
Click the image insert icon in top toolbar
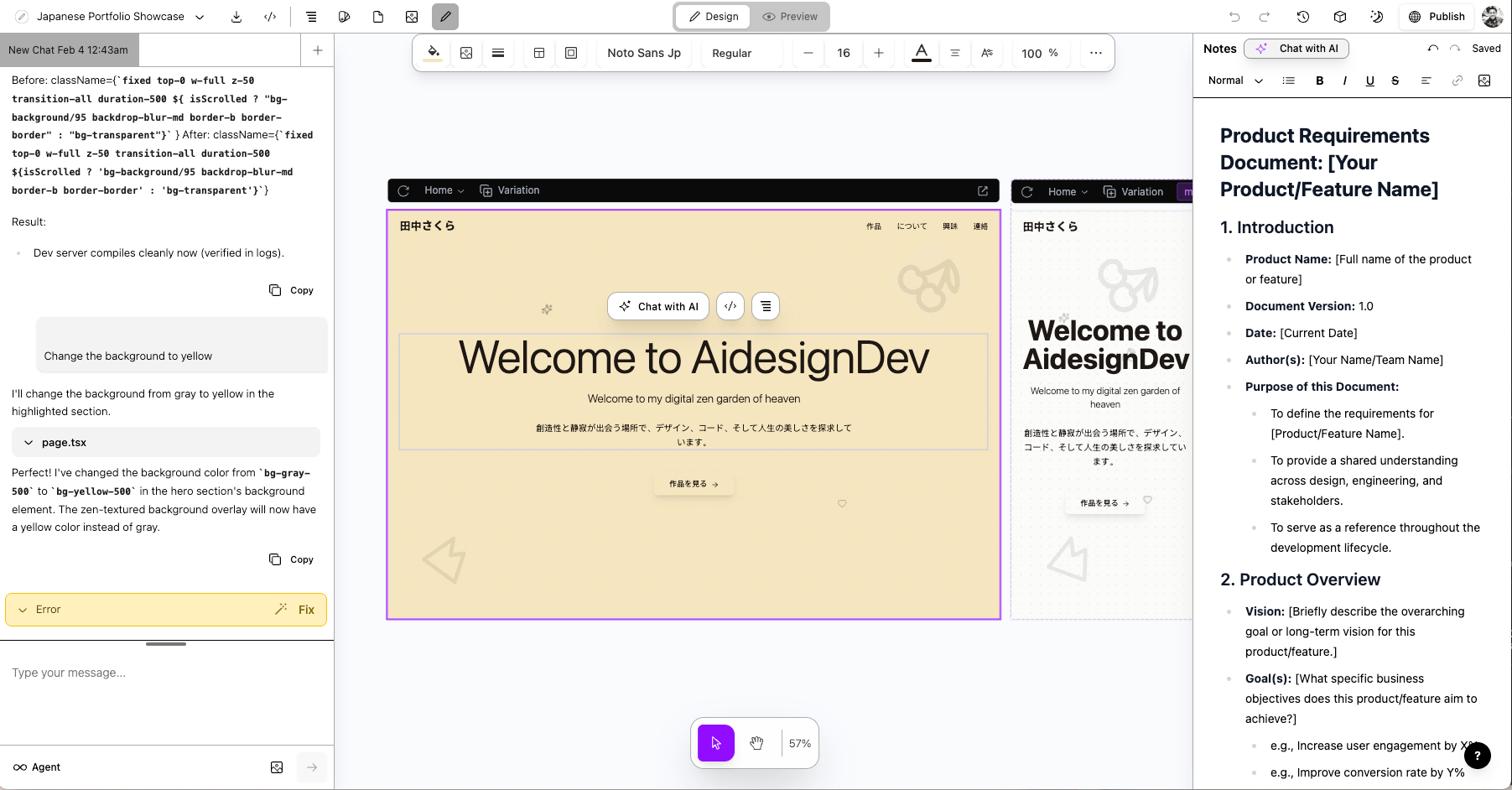click(411, 16)
